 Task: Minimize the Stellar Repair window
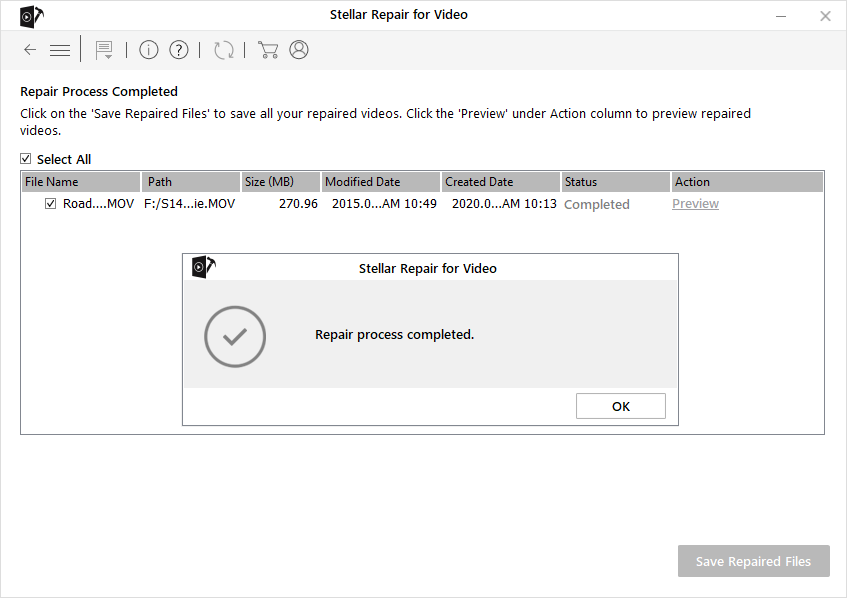(x=779, y=16)
